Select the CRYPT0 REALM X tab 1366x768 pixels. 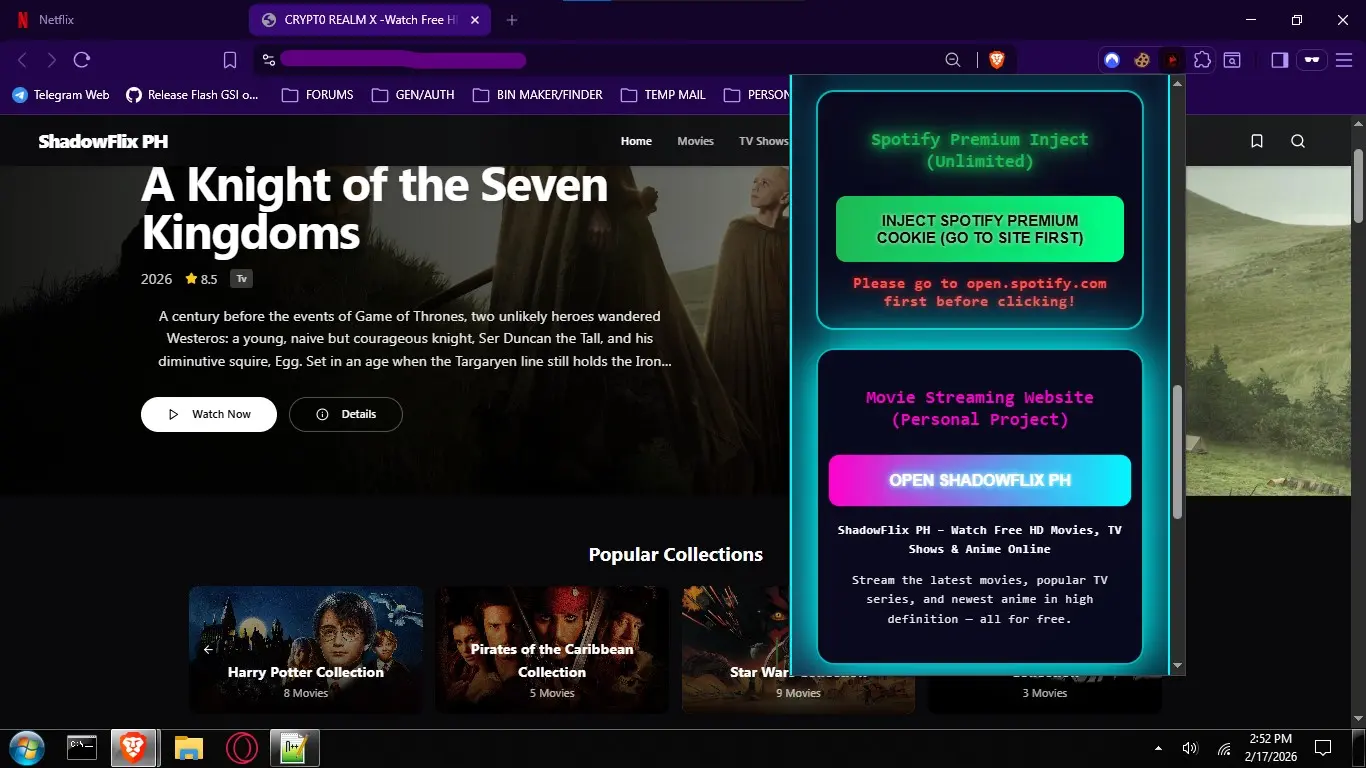370,20
